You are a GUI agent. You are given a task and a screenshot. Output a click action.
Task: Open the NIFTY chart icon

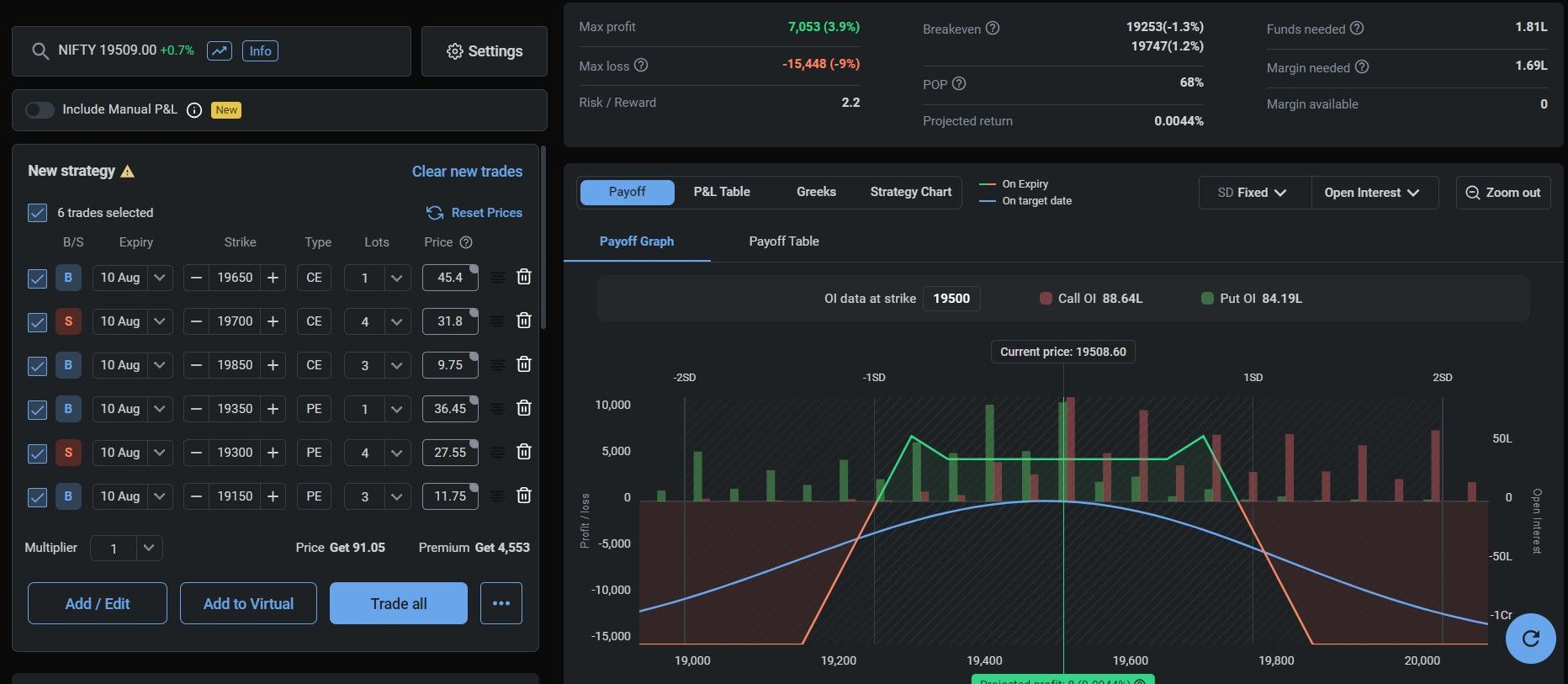click(220, 50)
